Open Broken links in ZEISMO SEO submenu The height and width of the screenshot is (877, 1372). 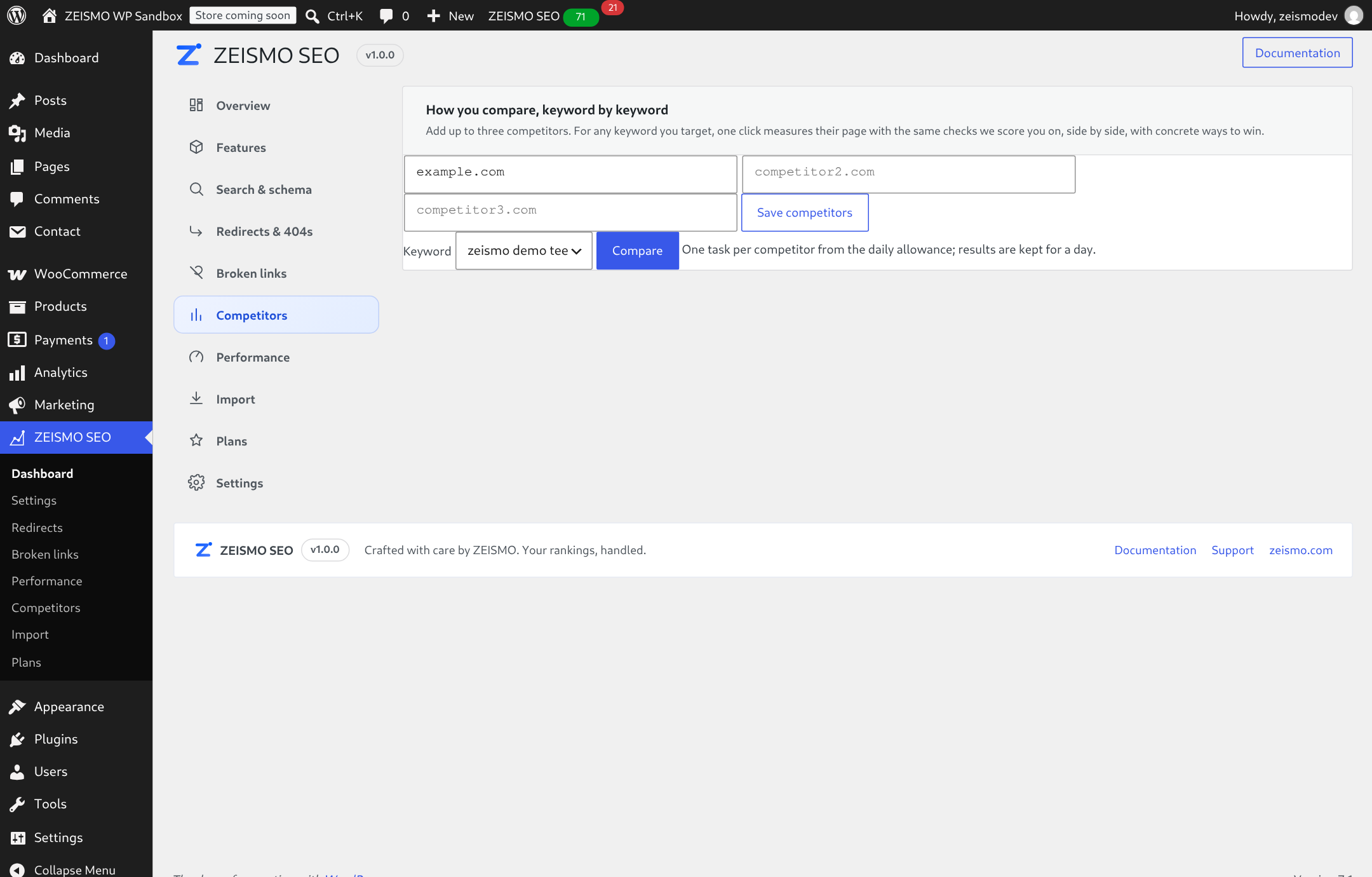coord(45,554)
